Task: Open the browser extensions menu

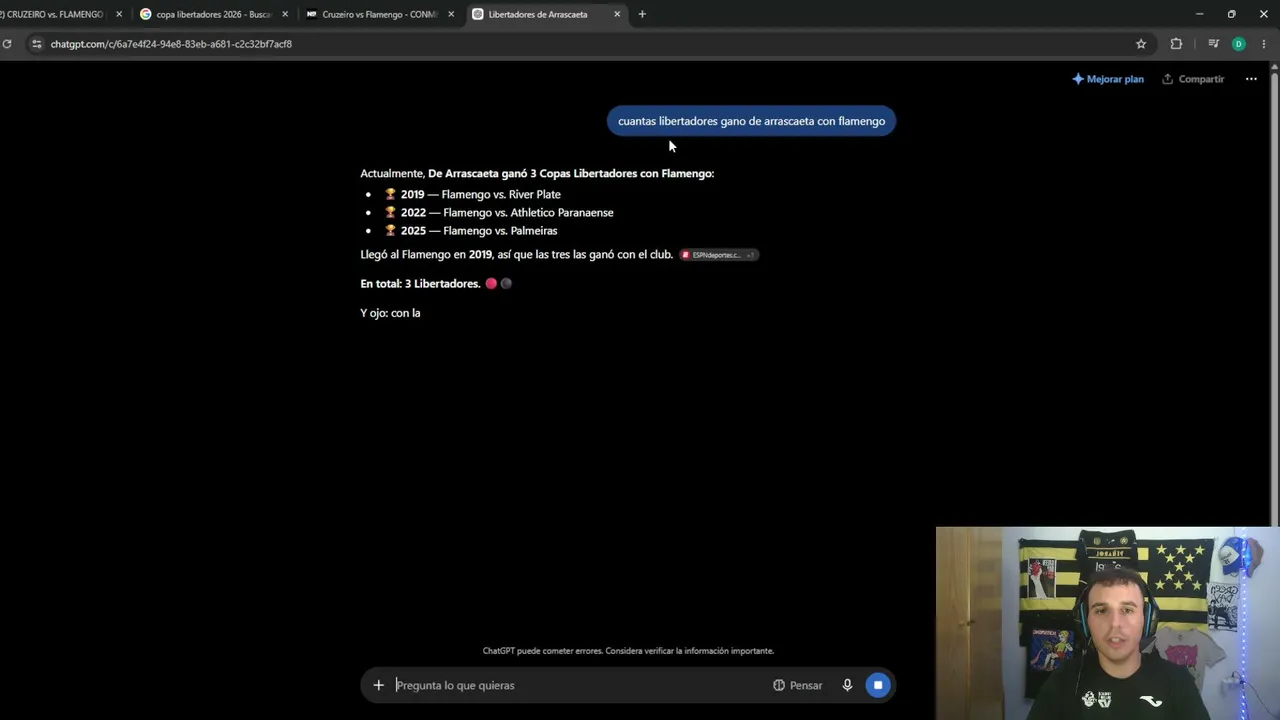Action: (x=1176, y=44)
